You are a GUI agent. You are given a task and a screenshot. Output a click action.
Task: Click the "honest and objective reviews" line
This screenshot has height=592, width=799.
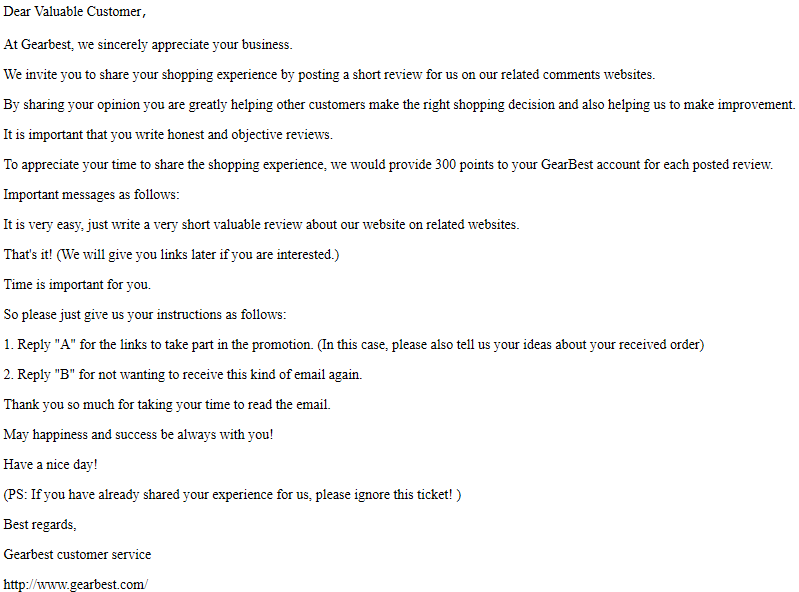tap(168, 135)
